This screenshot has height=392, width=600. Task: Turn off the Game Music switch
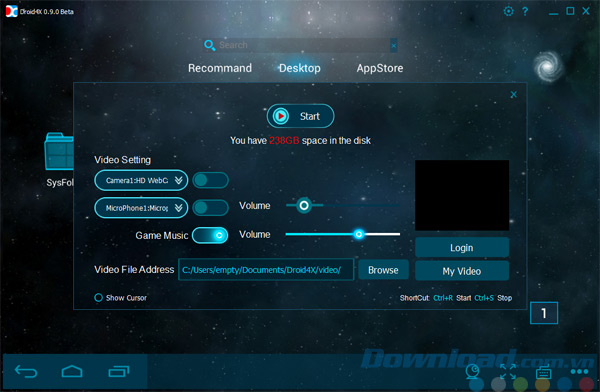(x=210, y=235)
